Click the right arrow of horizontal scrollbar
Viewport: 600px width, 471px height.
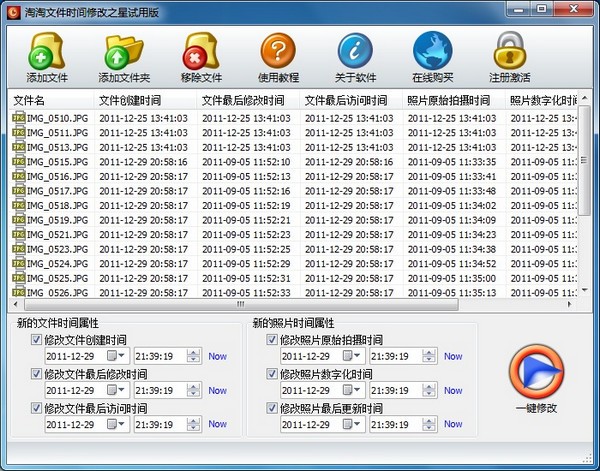570,305
